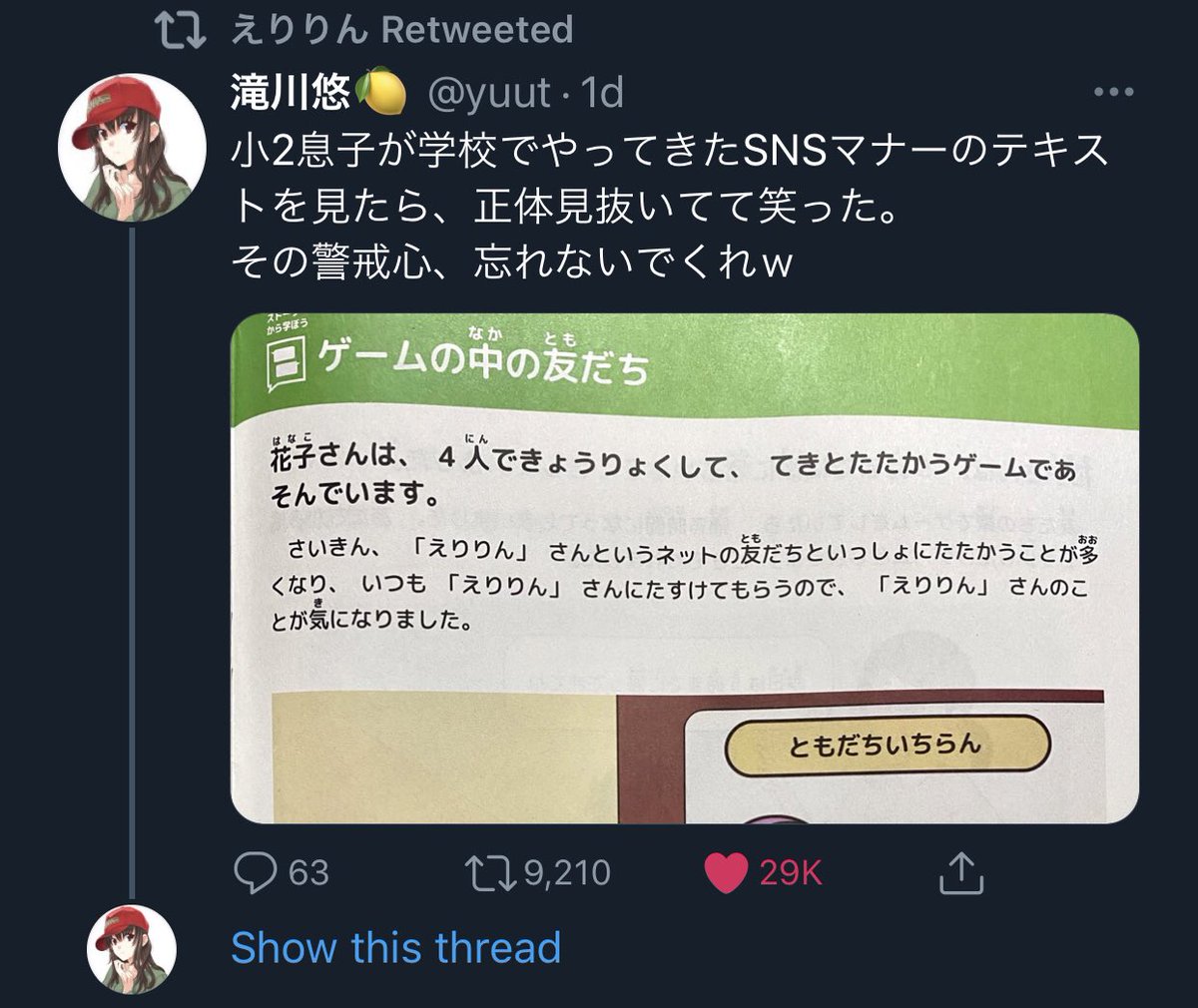Image resolution: width=1198 pixels, height=1008 pixels.
Task: Retweet using the retweet arrows icon
Action: point(491,872)
